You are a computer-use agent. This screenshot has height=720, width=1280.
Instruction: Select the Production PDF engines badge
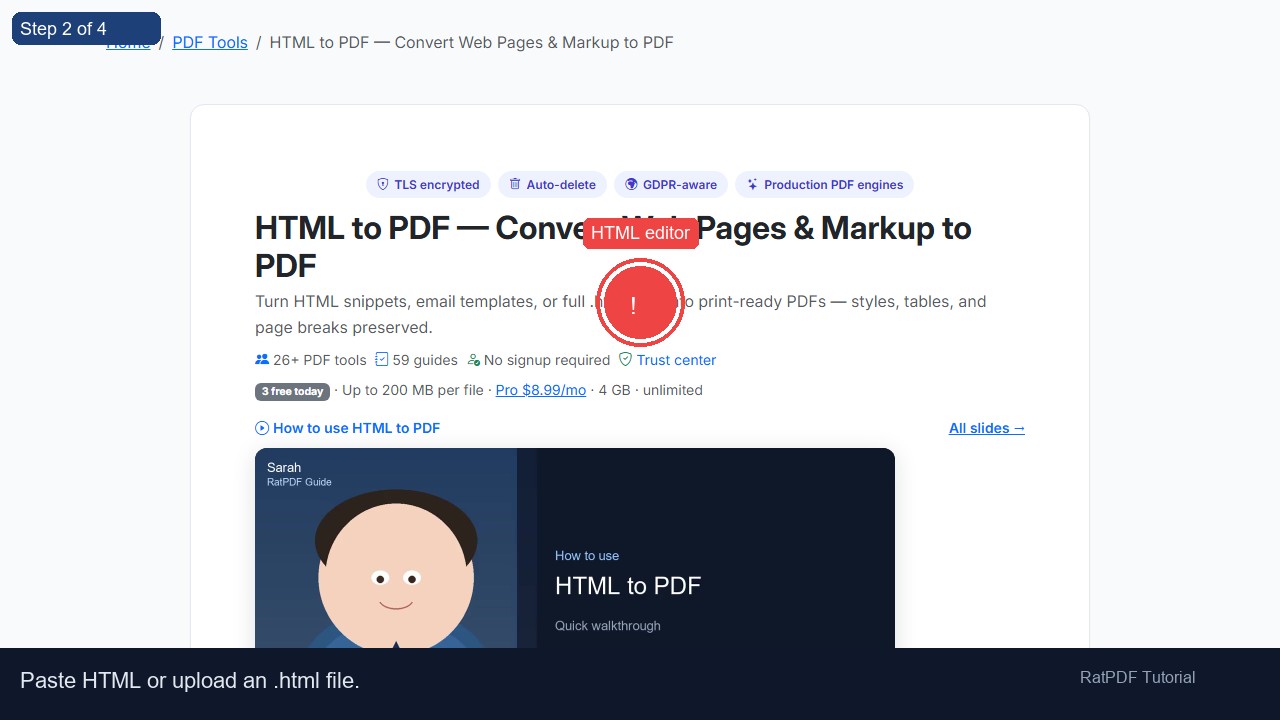point(824,184)
